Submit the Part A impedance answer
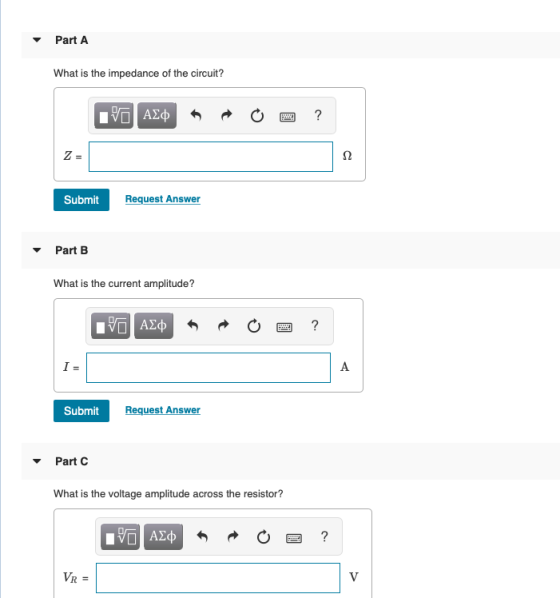Image resolution: width=560 pixels, height=598 pixels. pos(81,199)
